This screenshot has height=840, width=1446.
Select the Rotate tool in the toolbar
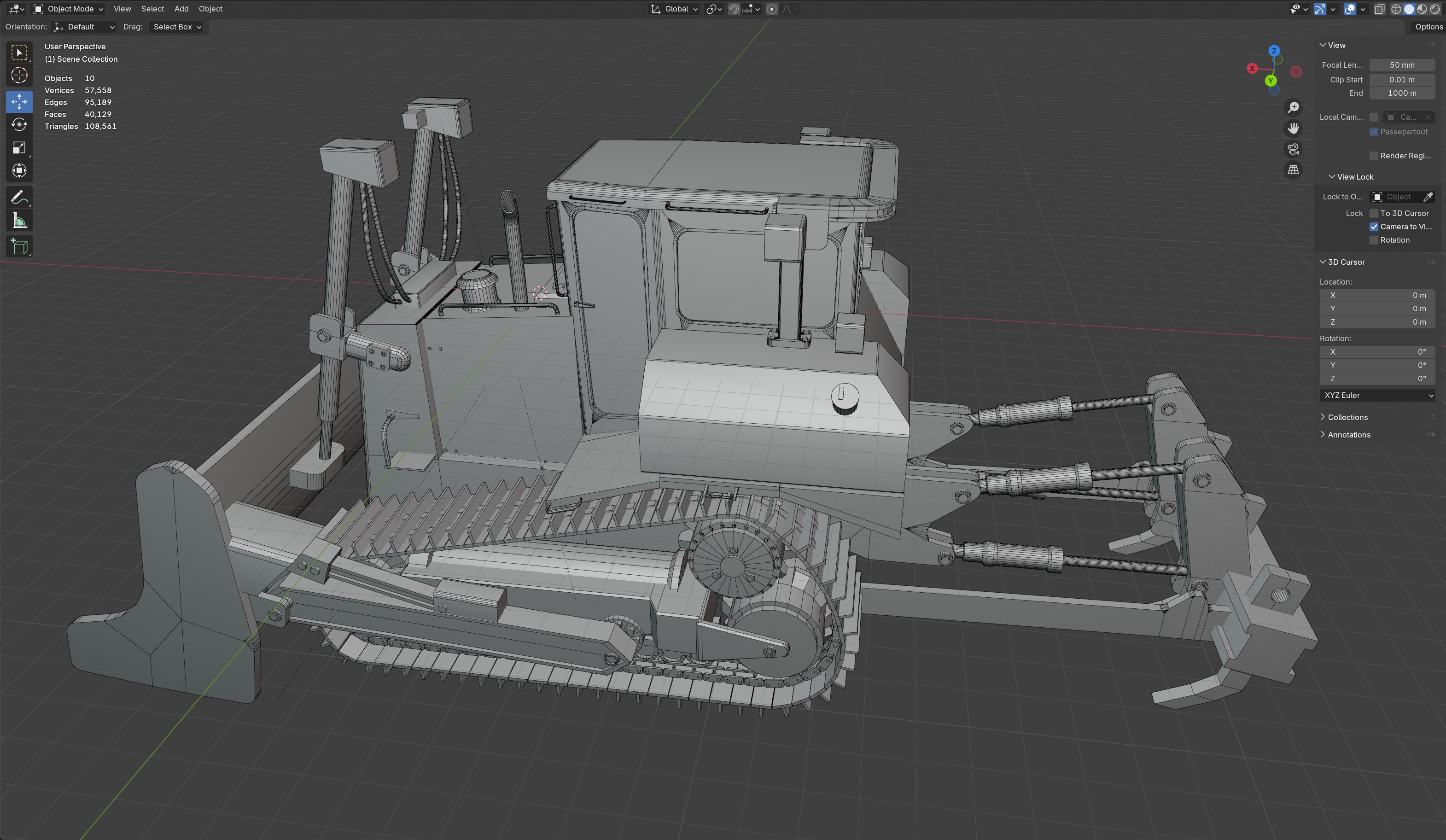coord(19,124)
